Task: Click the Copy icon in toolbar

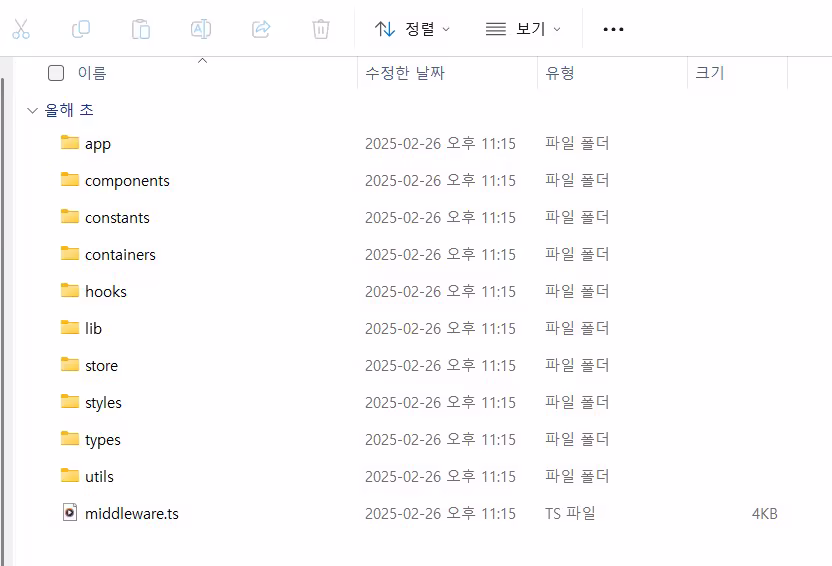Action: tap(81, 29)
